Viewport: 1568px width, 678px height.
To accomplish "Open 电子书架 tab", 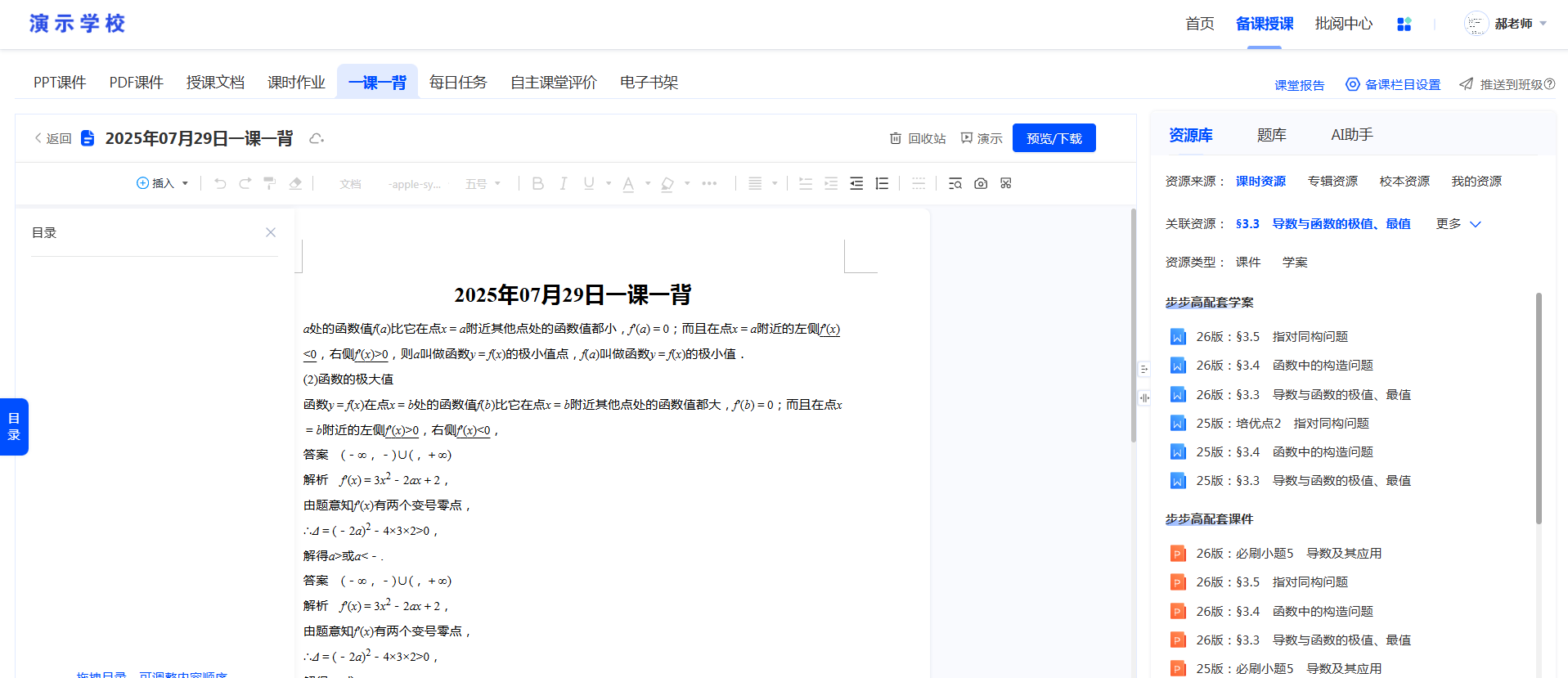I will (649, 83).
